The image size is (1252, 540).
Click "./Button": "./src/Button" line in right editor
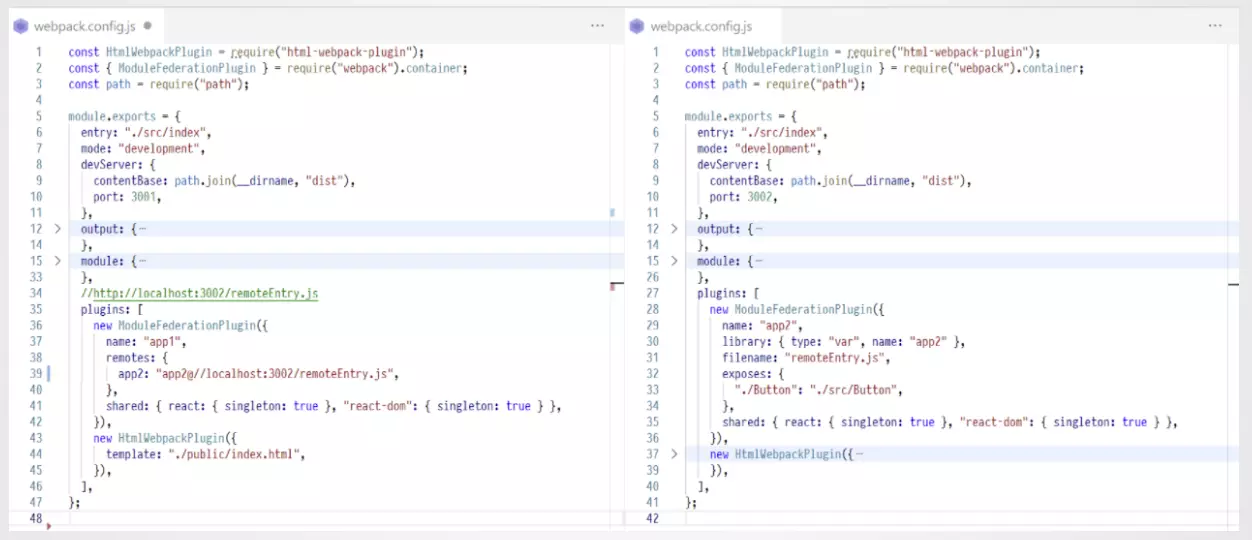point(821,390)
